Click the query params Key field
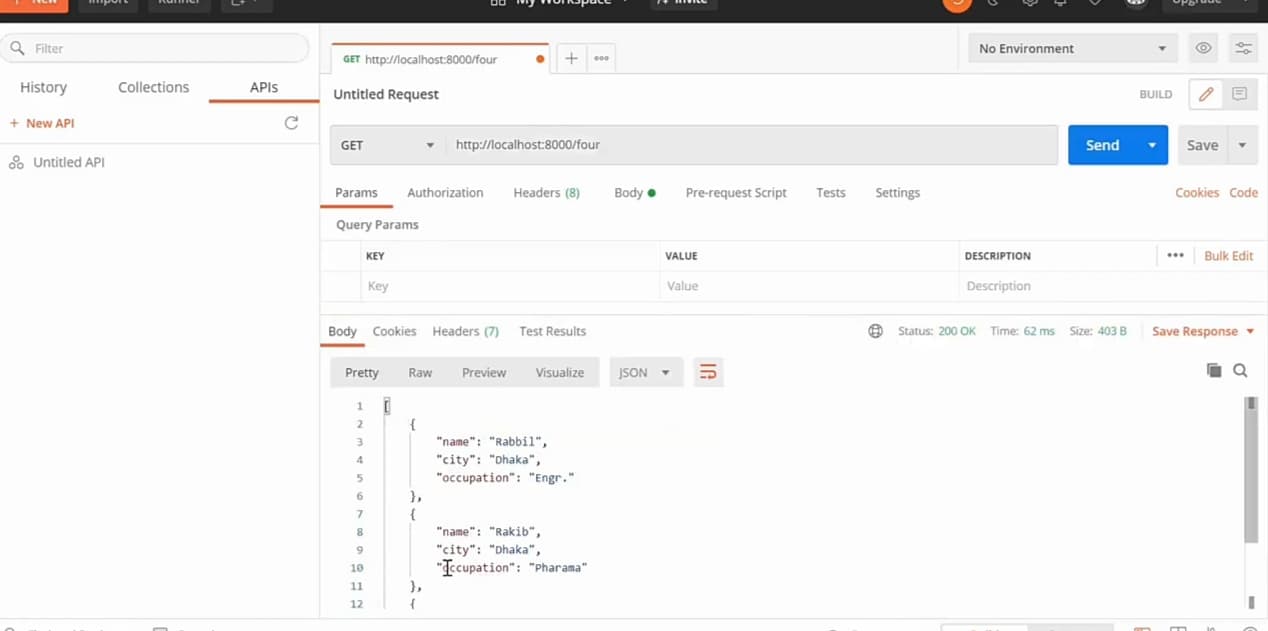Image resolution: width=1268 pixels, height=631 pixels. point(510,286)
